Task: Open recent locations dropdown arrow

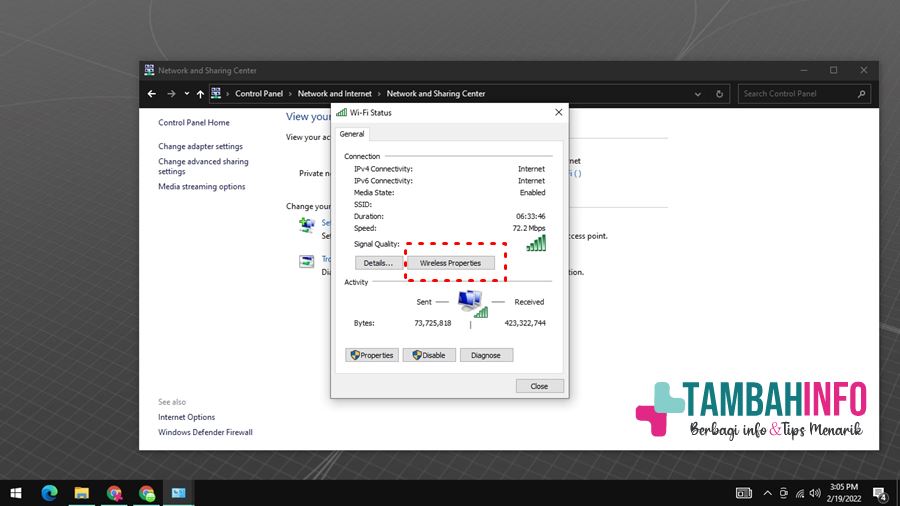Action: coord(187,94)
